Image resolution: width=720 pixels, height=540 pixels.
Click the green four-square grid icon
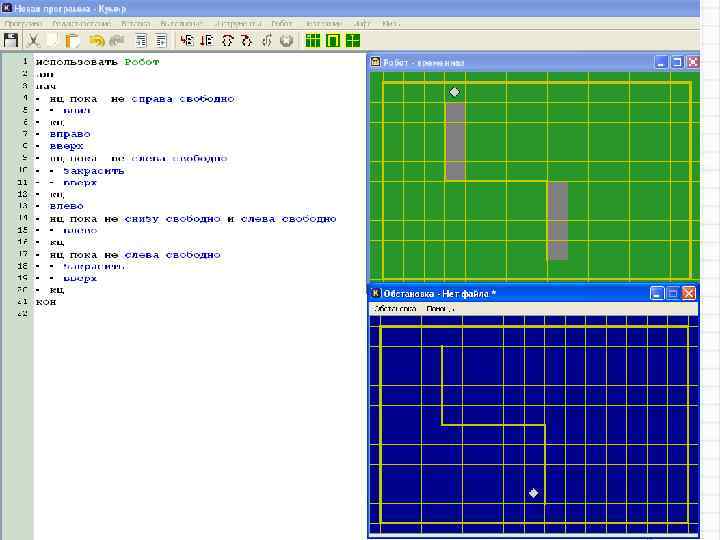point(353,40)
